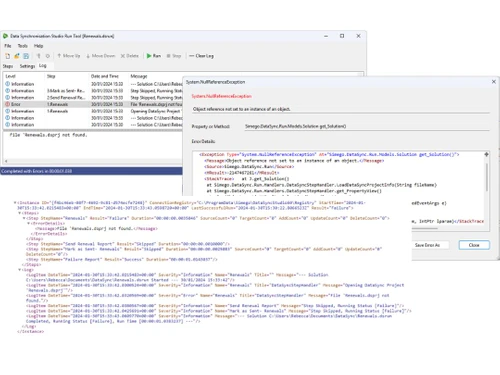Viewport: 500px width, 375px height.
Task: Select the '2.Send Renewal Re...' log row
Action: point(94,98)
